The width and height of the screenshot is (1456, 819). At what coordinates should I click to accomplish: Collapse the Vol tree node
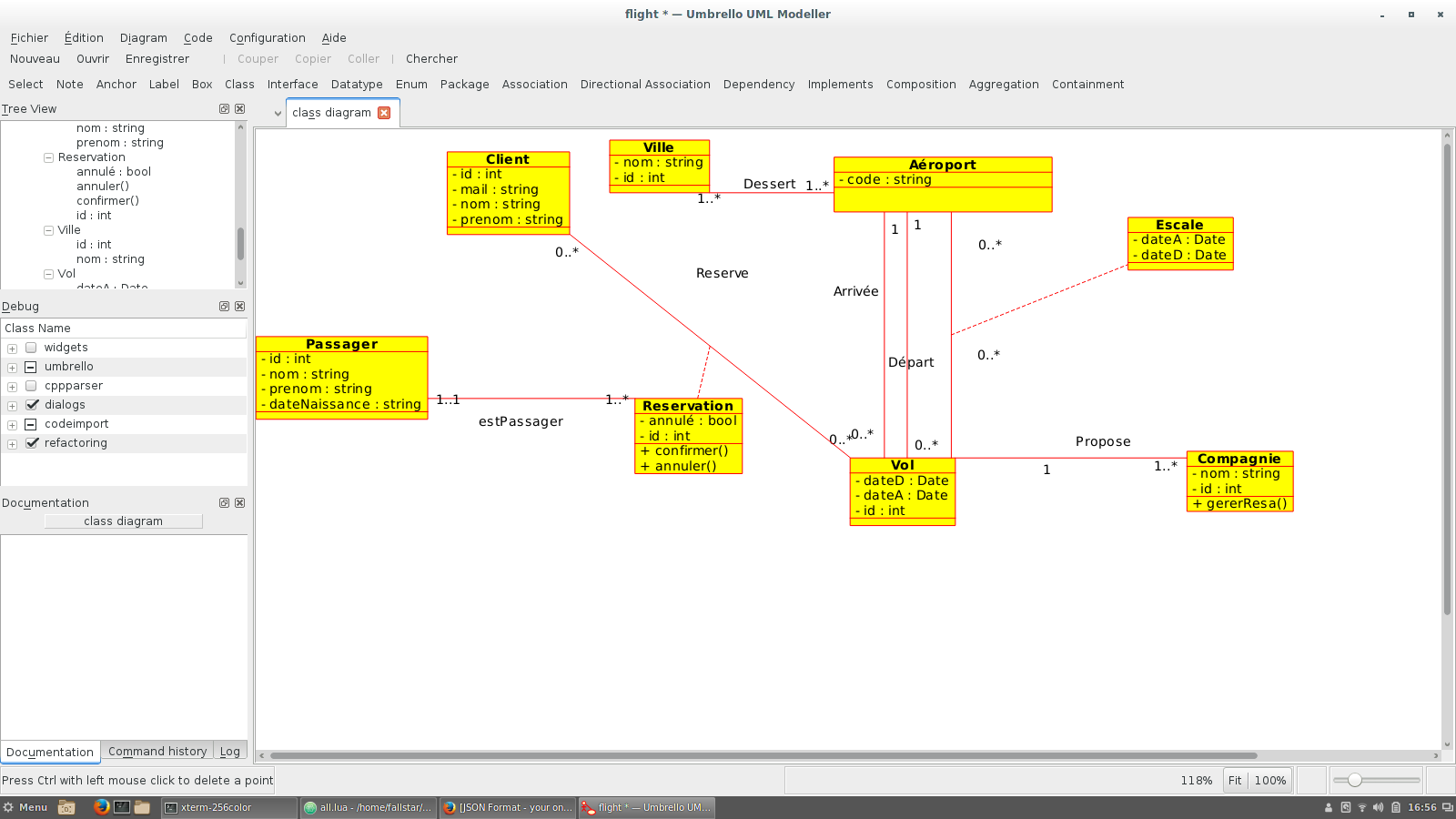click(x=48, y=274)
